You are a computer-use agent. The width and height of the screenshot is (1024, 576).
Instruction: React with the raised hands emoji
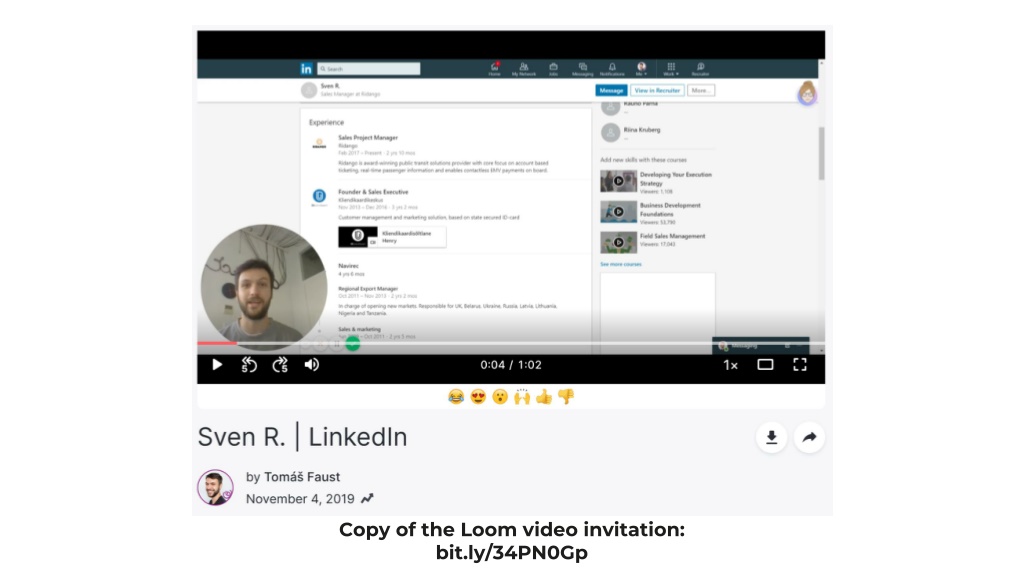(x=522, y=396)
